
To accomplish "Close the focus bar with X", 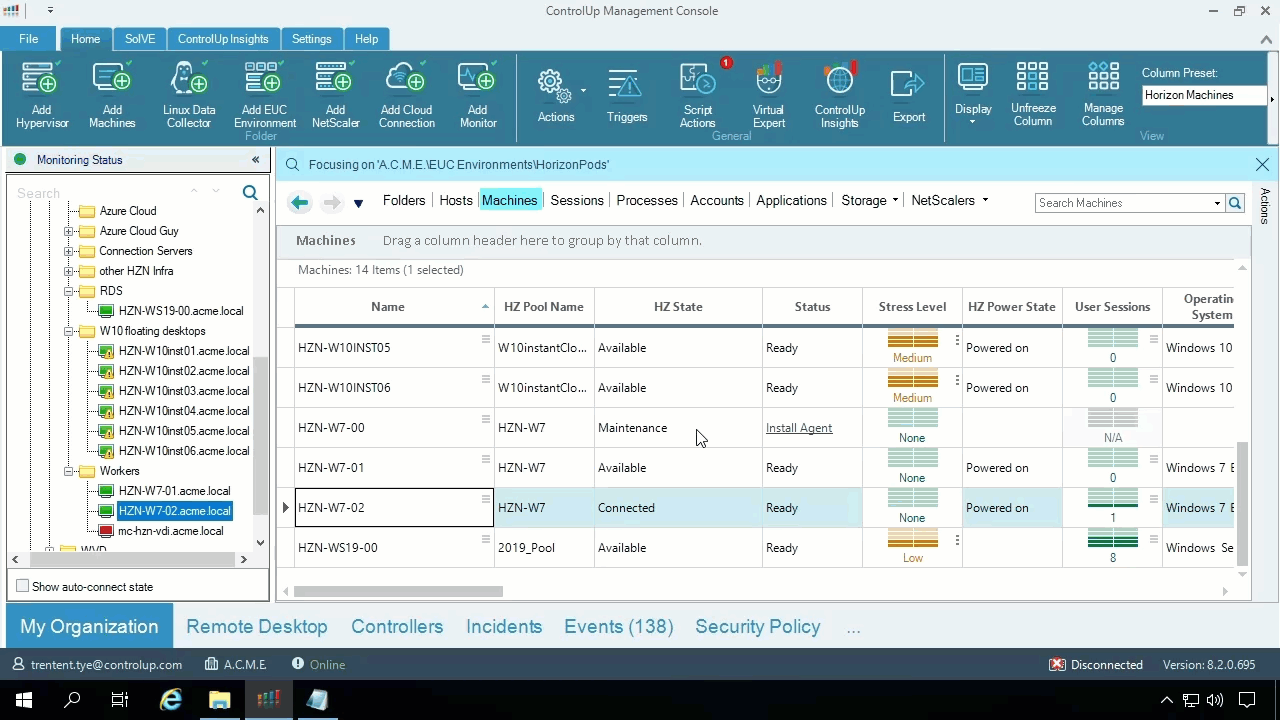I will coord(1262,164).
